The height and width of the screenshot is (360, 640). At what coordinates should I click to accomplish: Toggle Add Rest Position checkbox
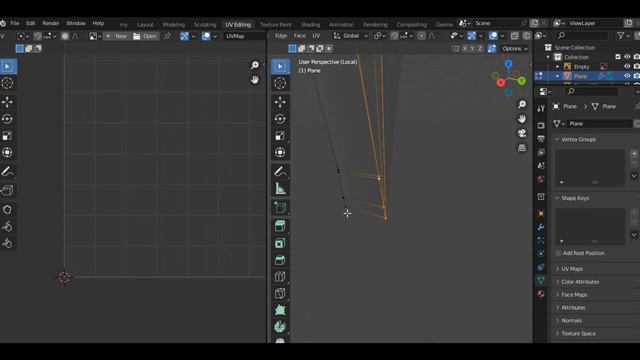coord(558,253)
